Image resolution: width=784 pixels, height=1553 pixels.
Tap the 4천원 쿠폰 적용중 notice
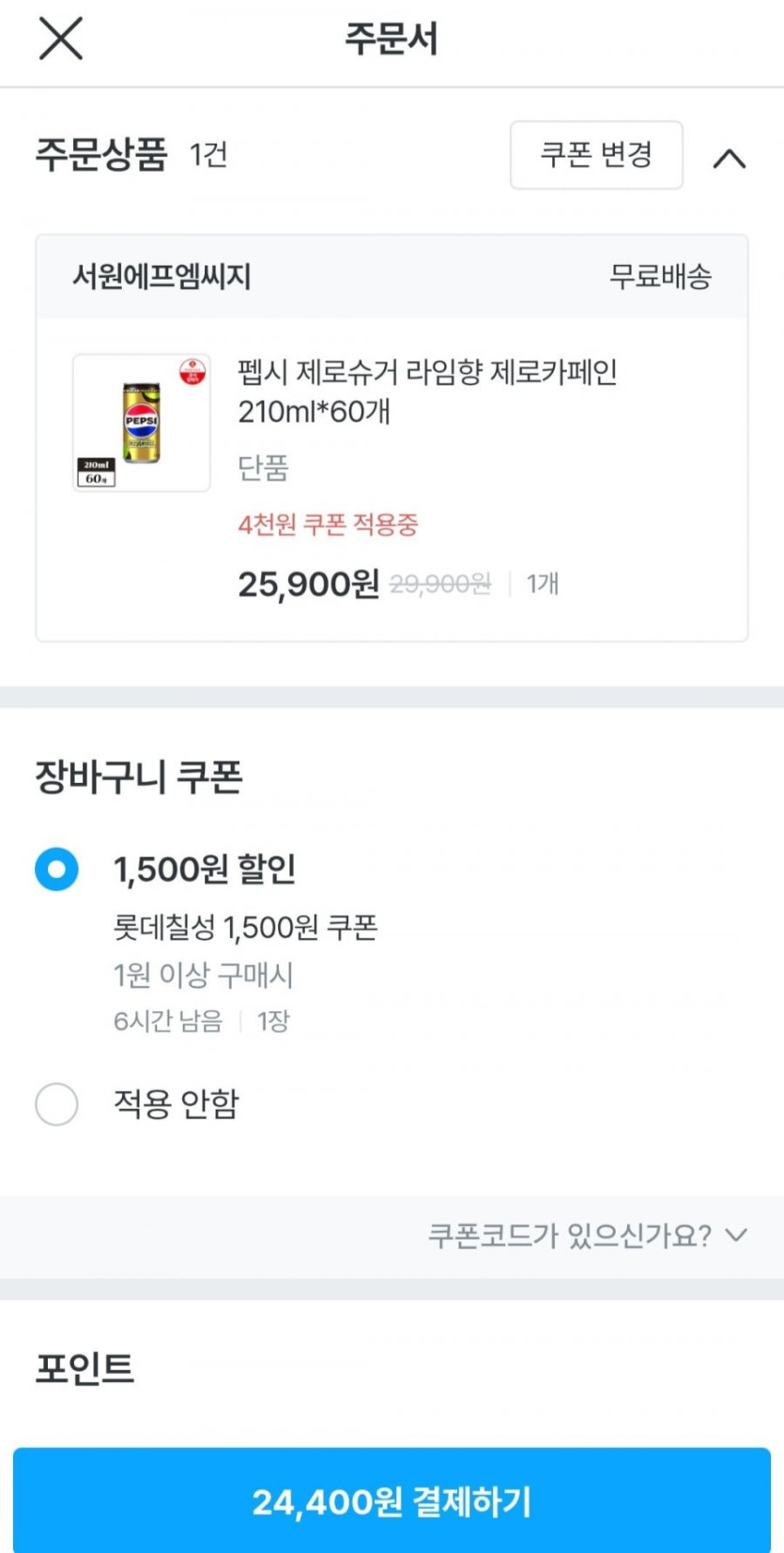(328, 524)
